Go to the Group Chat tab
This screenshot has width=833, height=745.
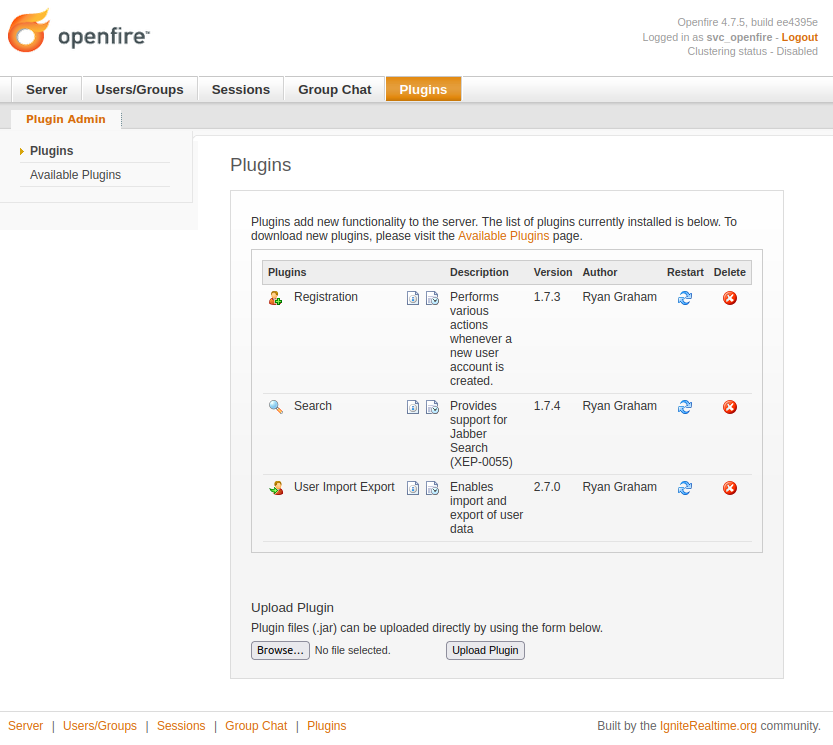click(334, 90)
